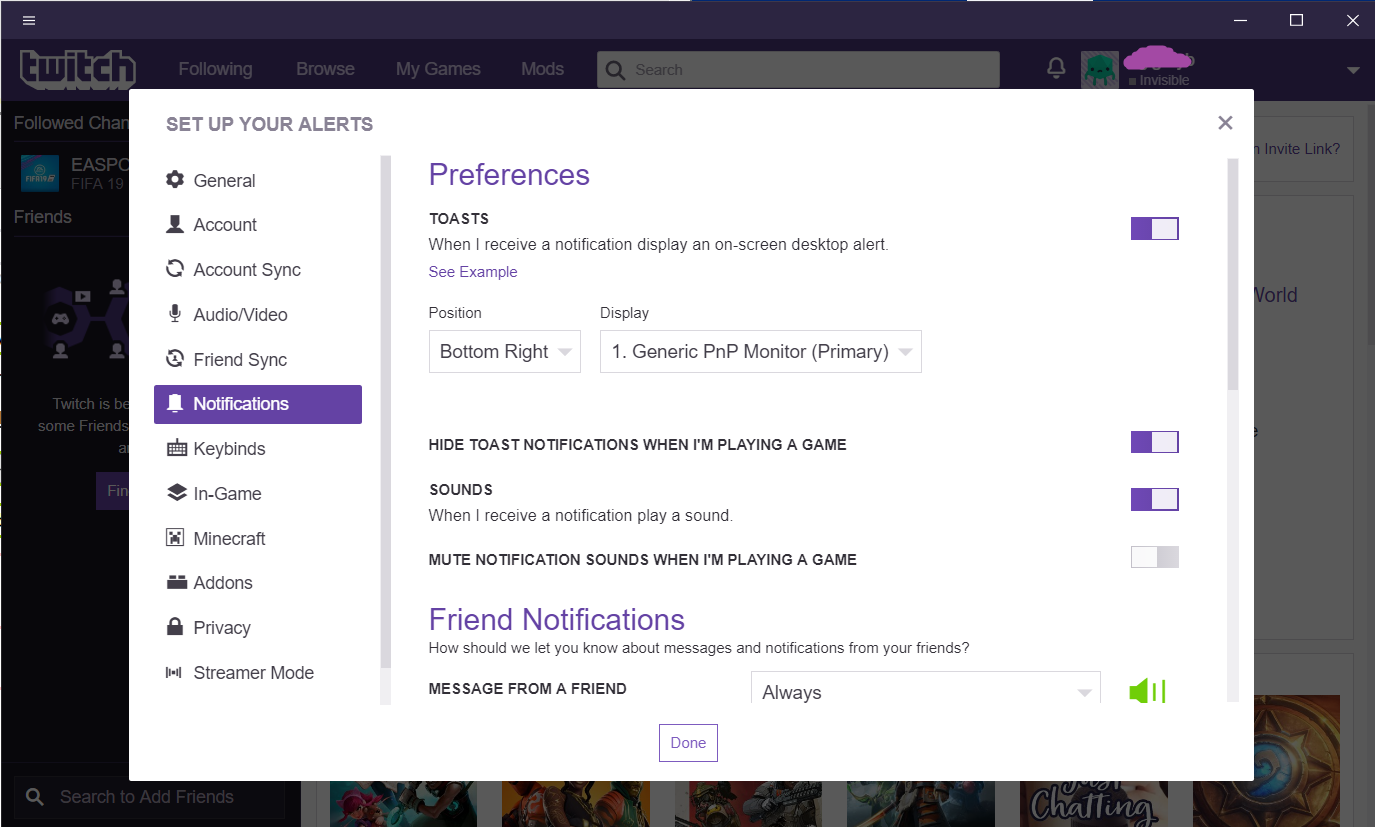Disable the Sounds notification switch
The height and width of the screenshot is (827, 1375).
[1155, 499]
